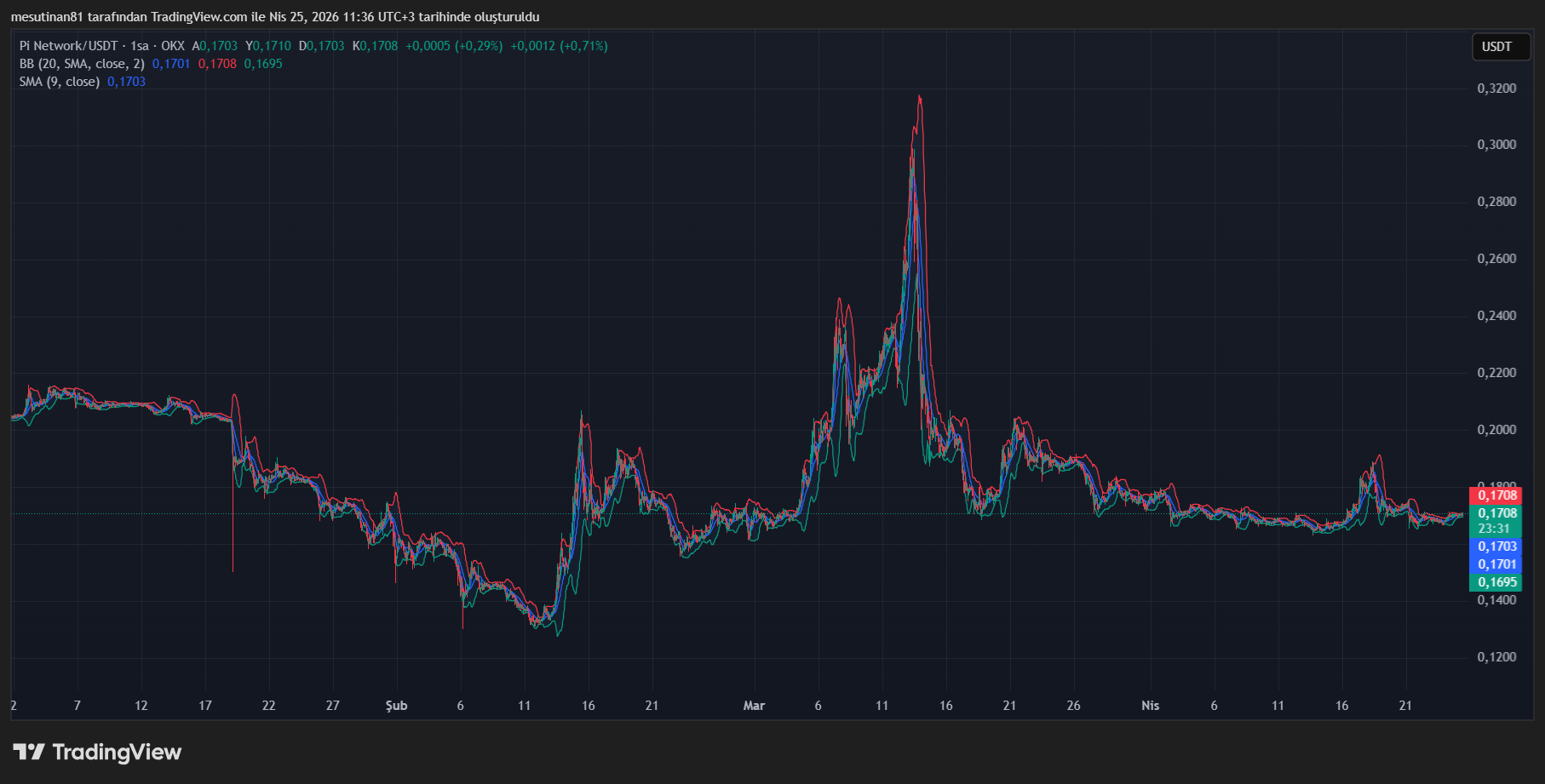Click the Nis label on date axis
The width and height of the screenshot is (1545, 784).
[1150, 706]
